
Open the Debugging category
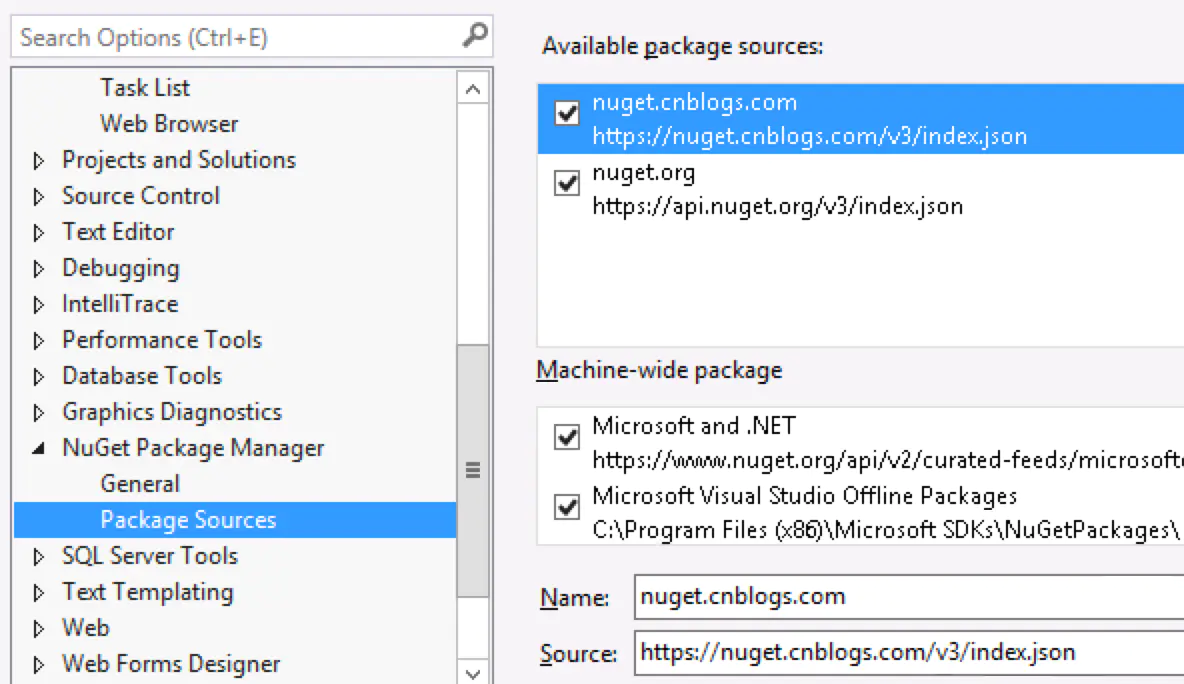[121, 268]
